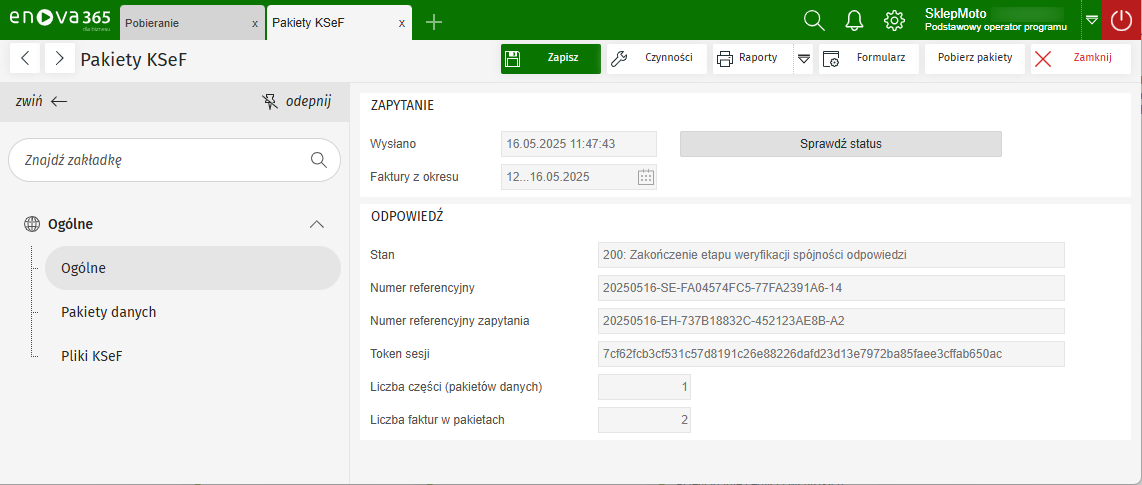The width and height of the screenshot is (1142, 485).
Task: Click the Sprawdź status button
Action: tap(840, 144)
